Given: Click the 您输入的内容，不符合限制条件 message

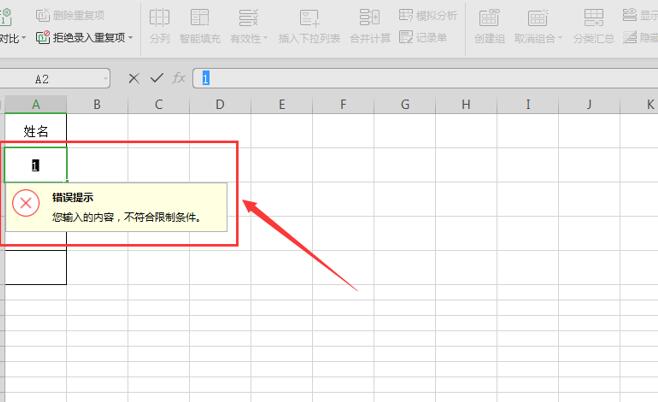Looking at the screenshot, I should tap(127, 217).
